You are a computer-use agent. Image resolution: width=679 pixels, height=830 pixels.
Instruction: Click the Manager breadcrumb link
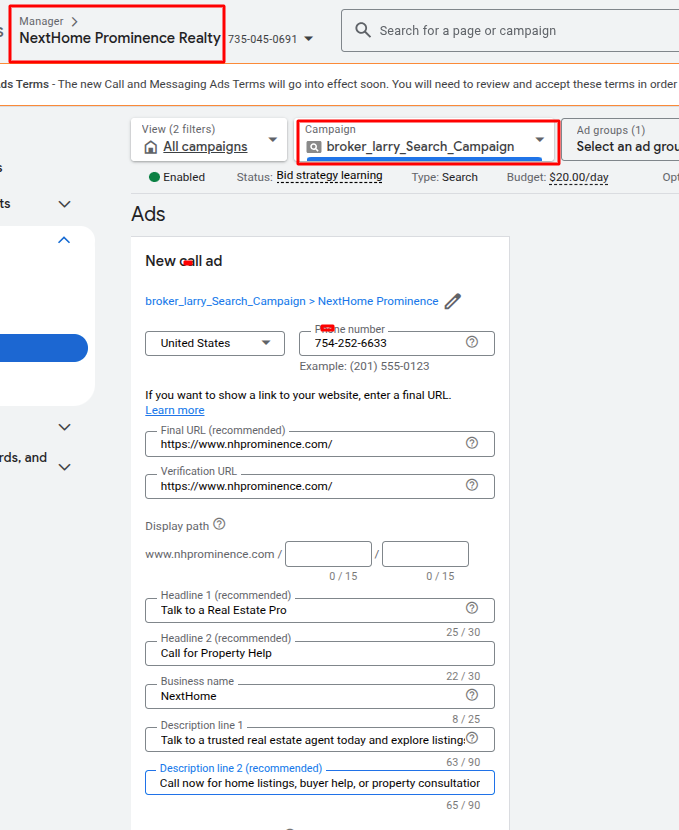(x=41, y=22)
